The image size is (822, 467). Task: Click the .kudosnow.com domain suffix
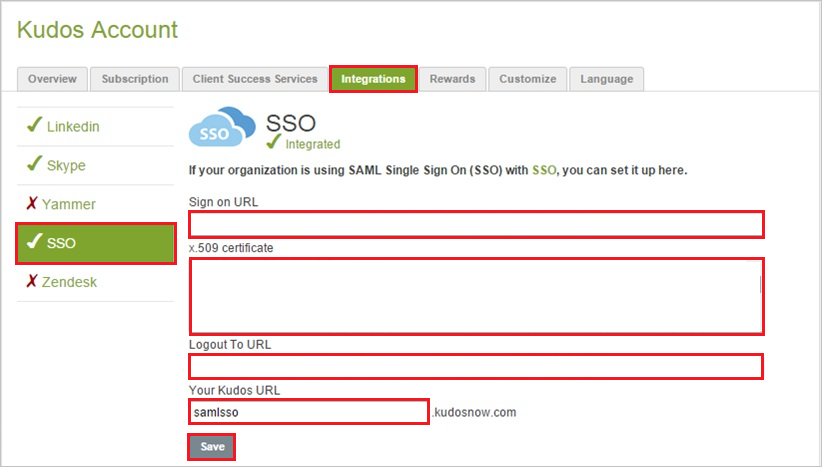pos(474,412)
